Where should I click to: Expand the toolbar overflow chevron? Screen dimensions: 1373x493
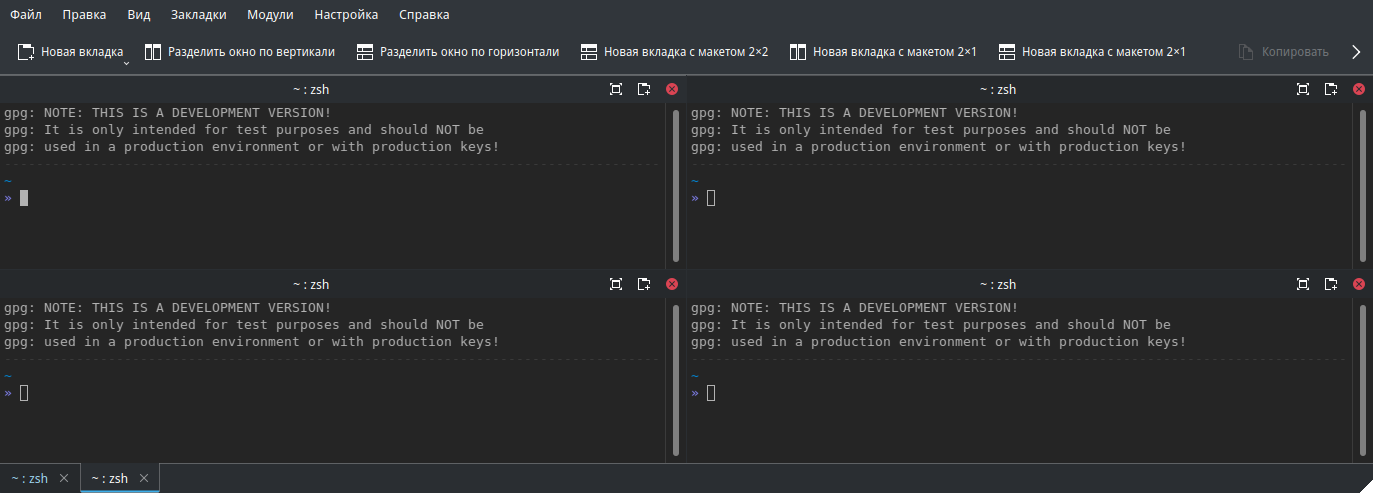click(1356, 52)
